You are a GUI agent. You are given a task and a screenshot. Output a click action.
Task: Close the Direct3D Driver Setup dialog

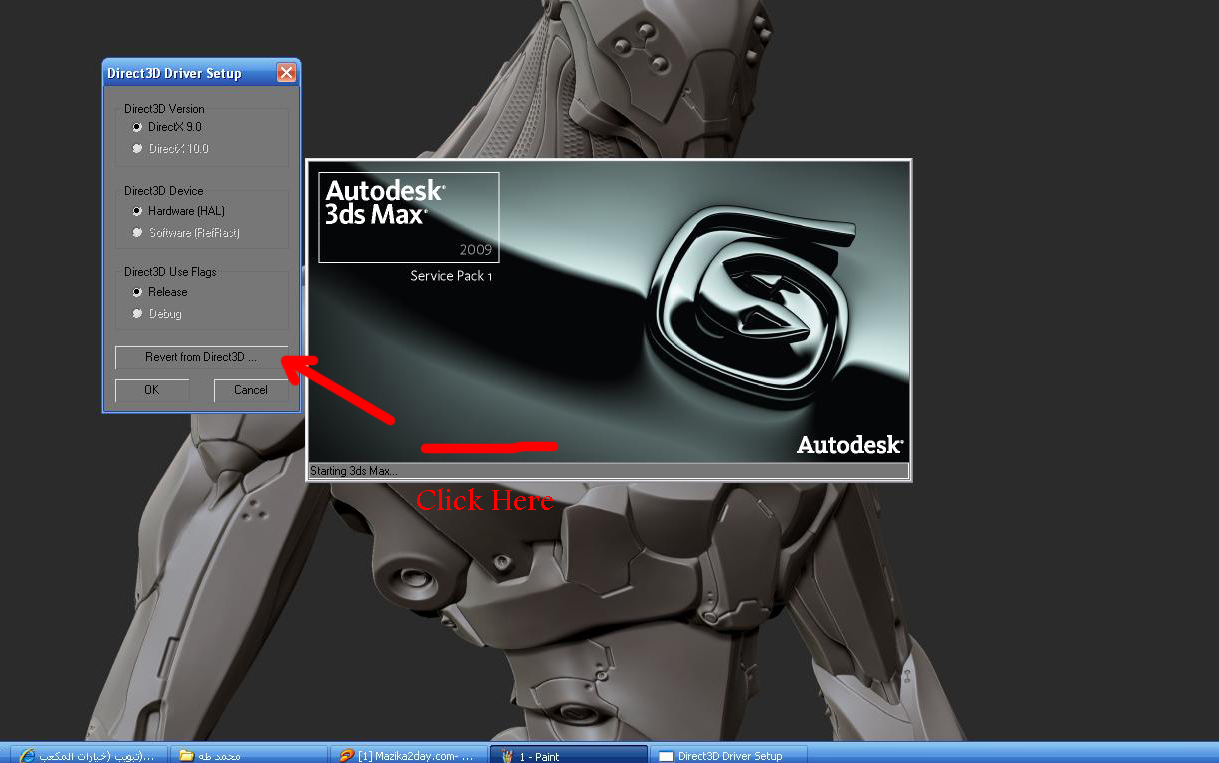[286, 73]
